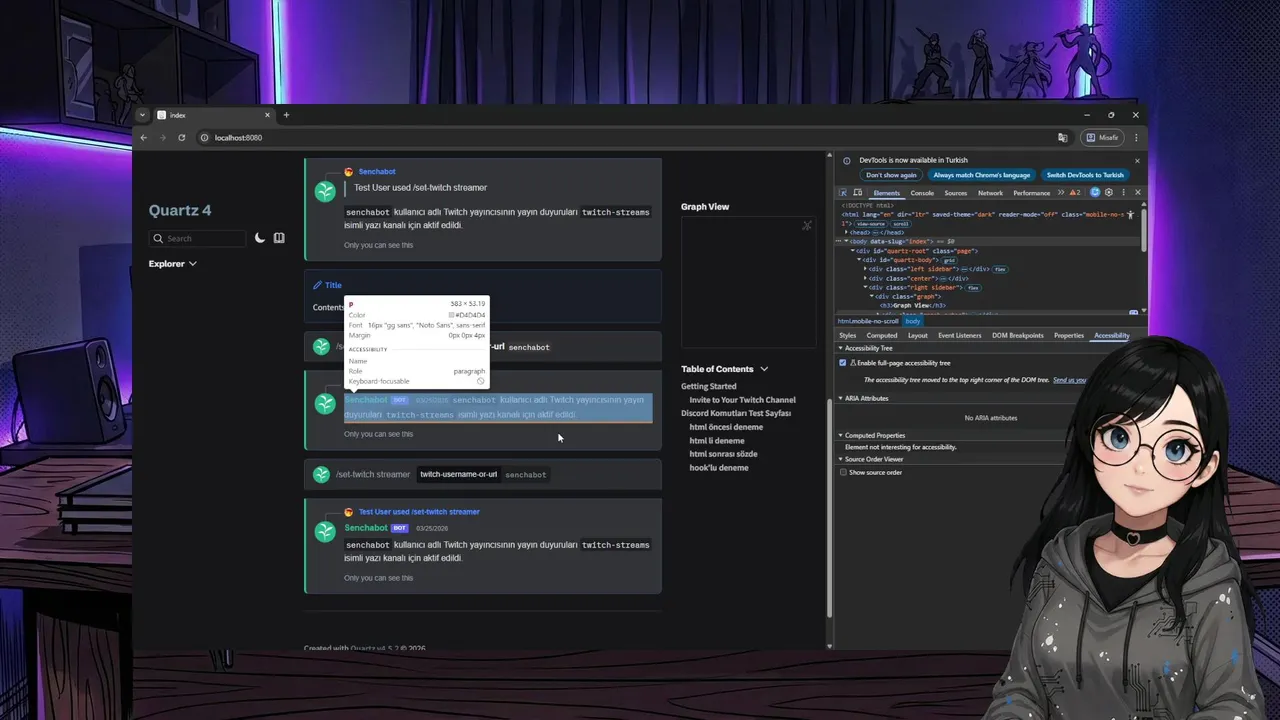Open the DevTools three-dot customize menu
The image size is (1280, 720).
click(x=1123, y=192)
